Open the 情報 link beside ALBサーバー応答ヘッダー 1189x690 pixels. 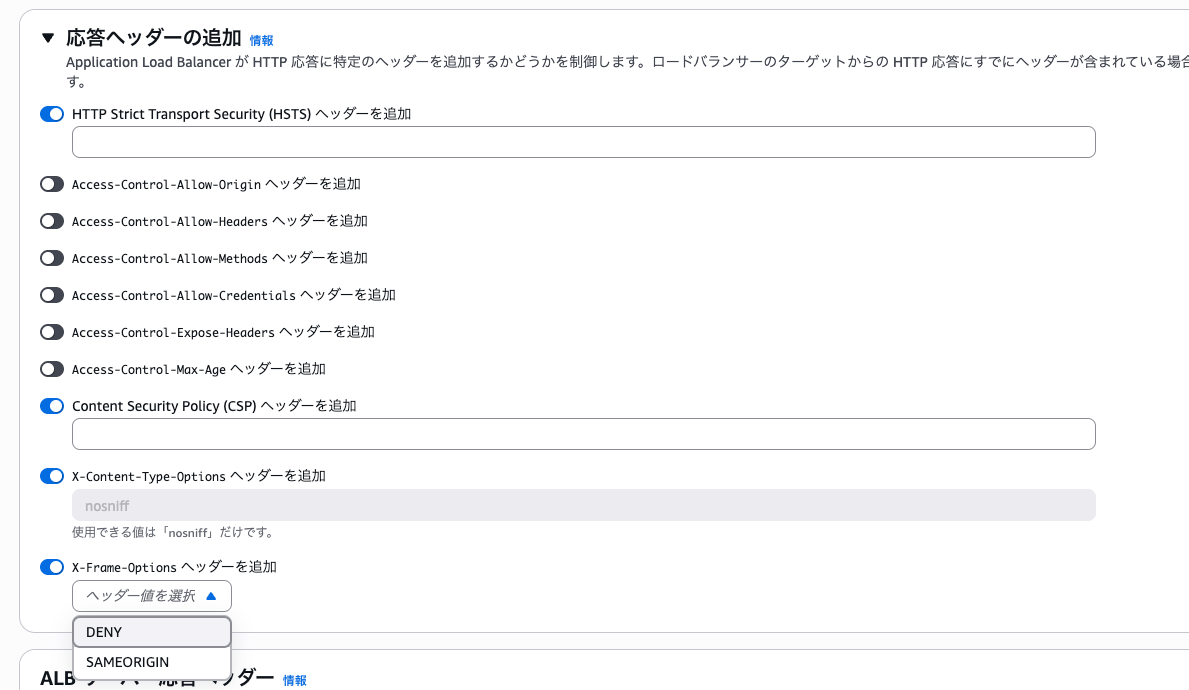click(293, 680)
